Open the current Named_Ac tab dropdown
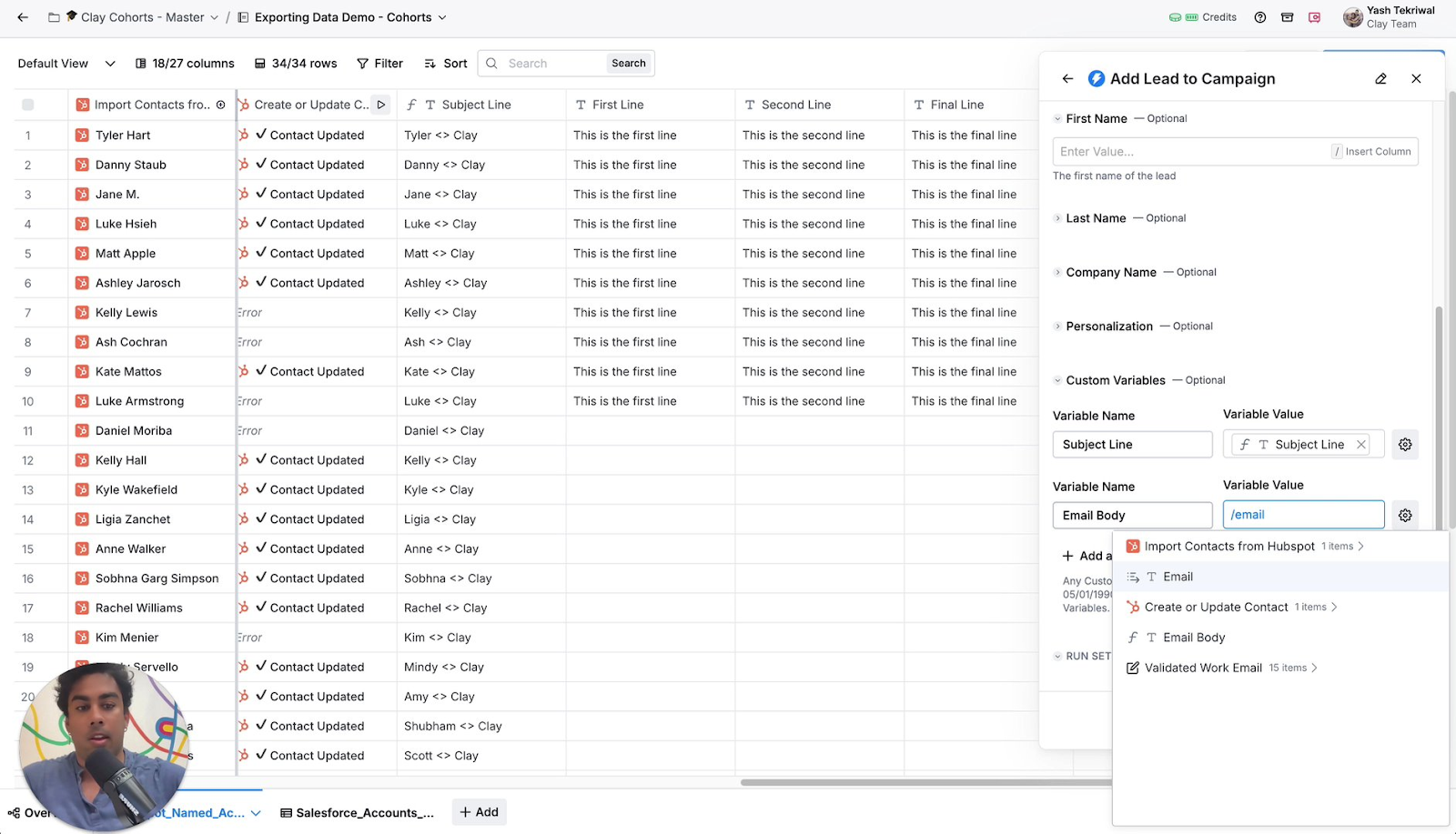This screenshot has width=1456, height=834. [257, 813]
